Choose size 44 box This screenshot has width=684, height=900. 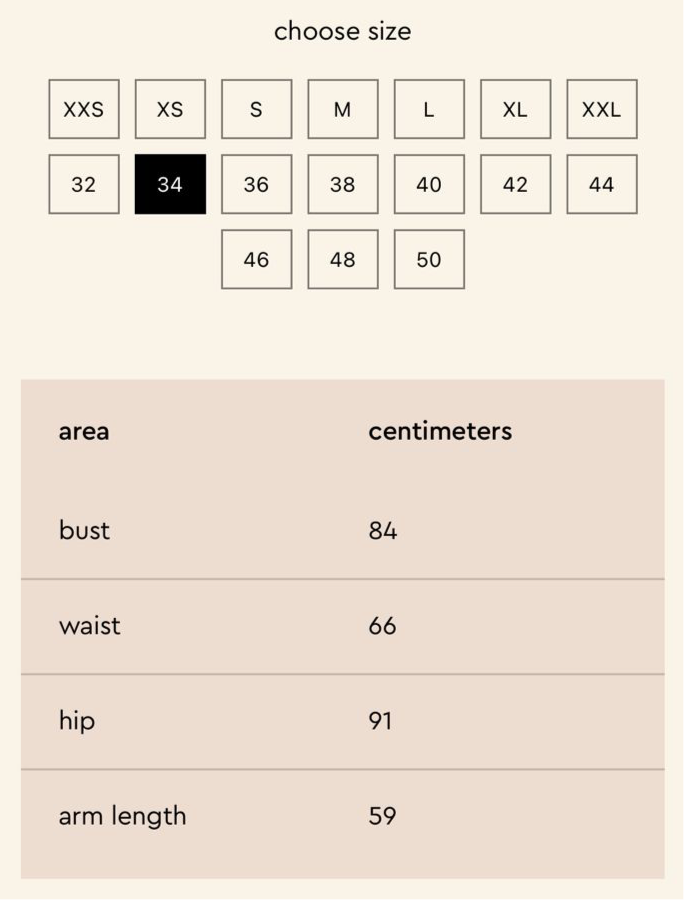(601, 184)
